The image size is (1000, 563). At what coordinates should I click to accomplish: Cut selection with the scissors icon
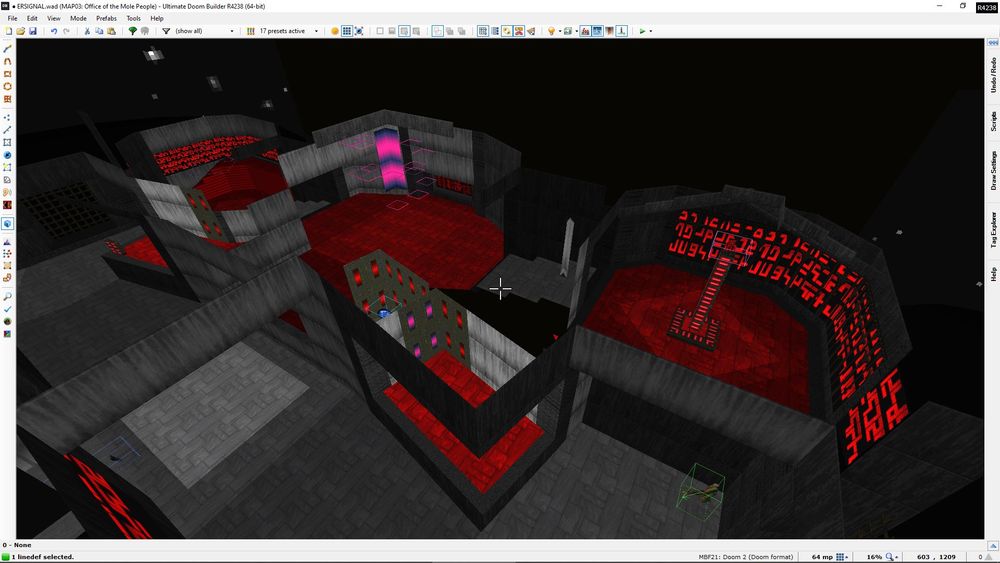pos(87,31)
